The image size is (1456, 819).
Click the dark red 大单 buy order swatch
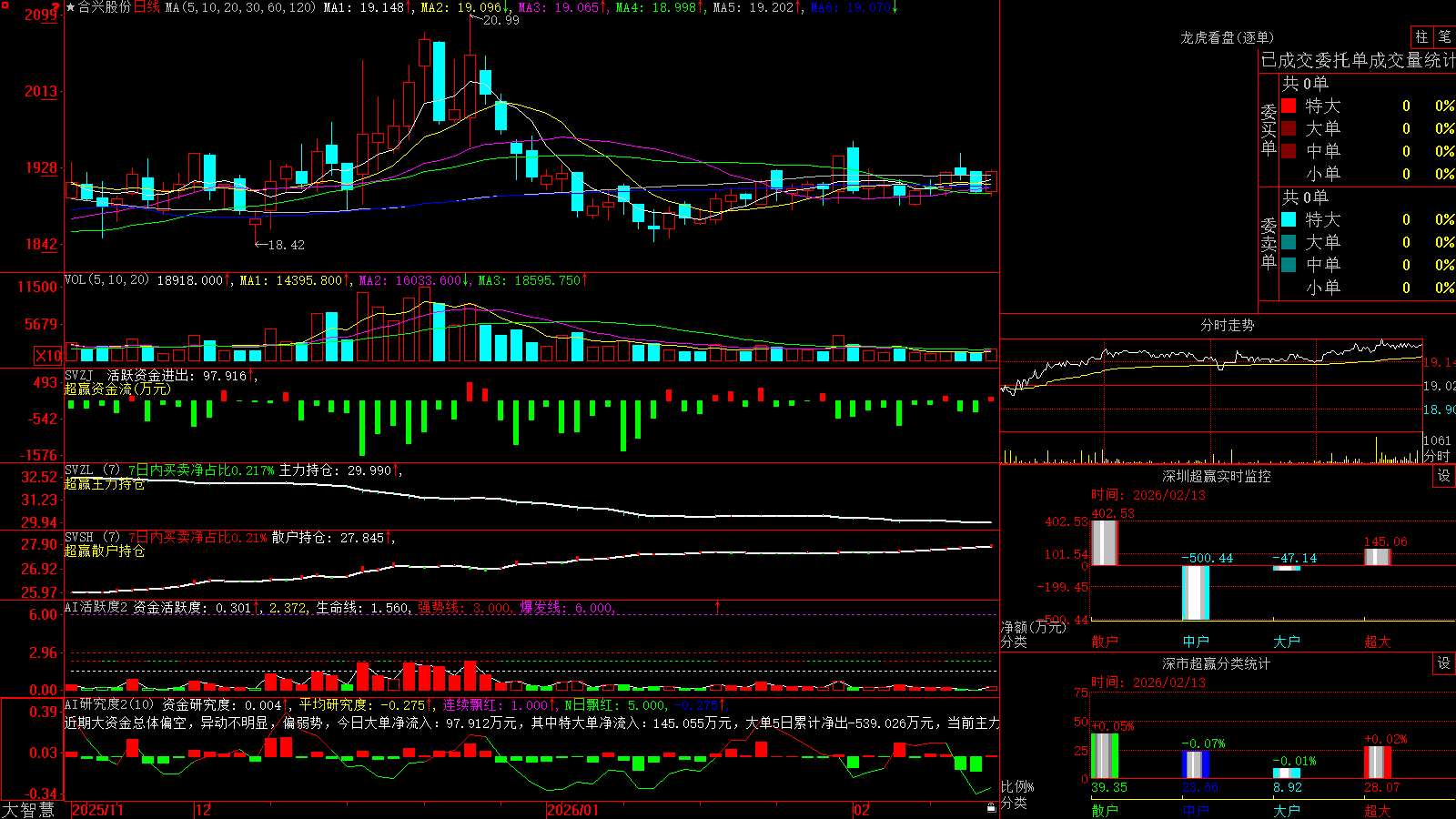(x=1289, y=128)
